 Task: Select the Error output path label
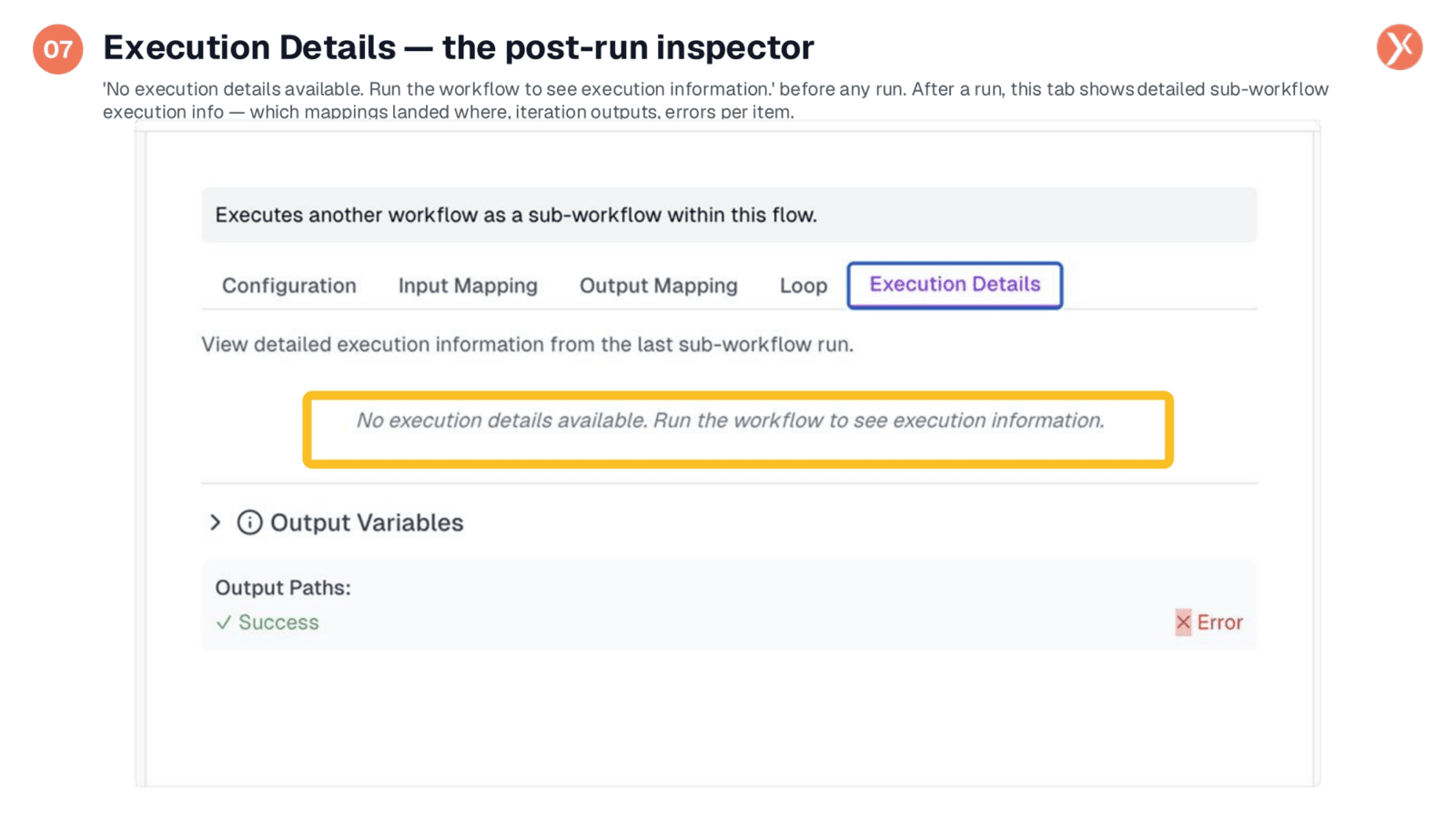(x=1219, y=622)
